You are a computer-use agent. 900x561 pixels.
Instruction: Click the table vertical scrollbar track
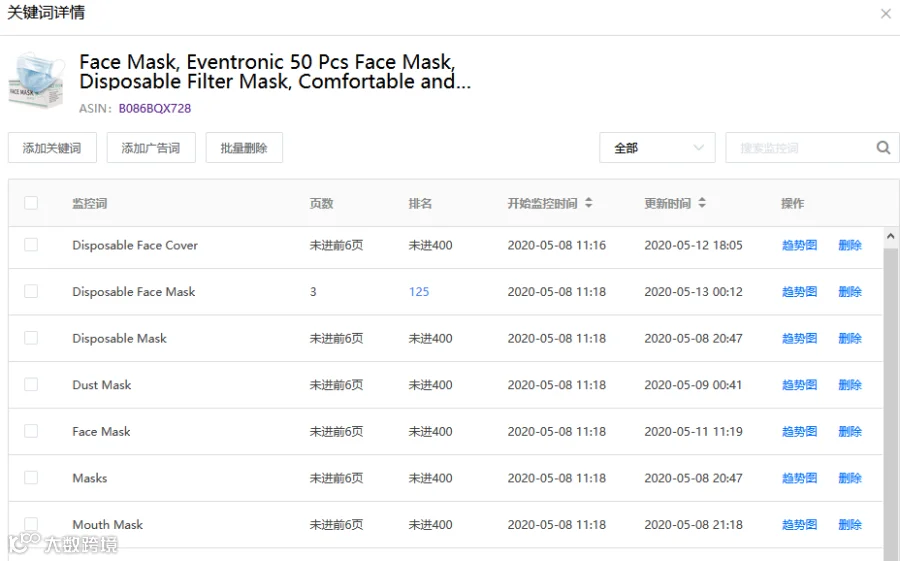[x=890, y=402]
